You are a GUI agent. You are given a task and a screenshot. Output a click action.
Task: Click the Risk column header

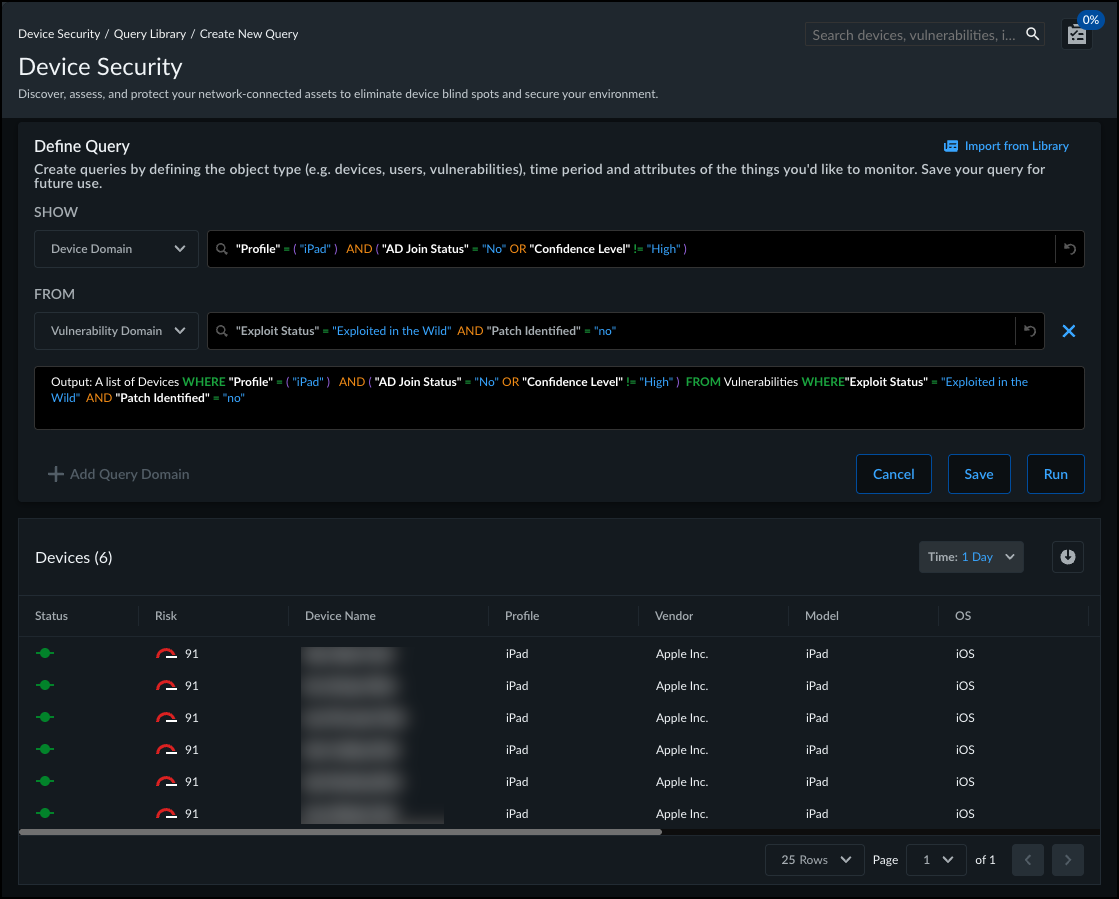(166, 616)
